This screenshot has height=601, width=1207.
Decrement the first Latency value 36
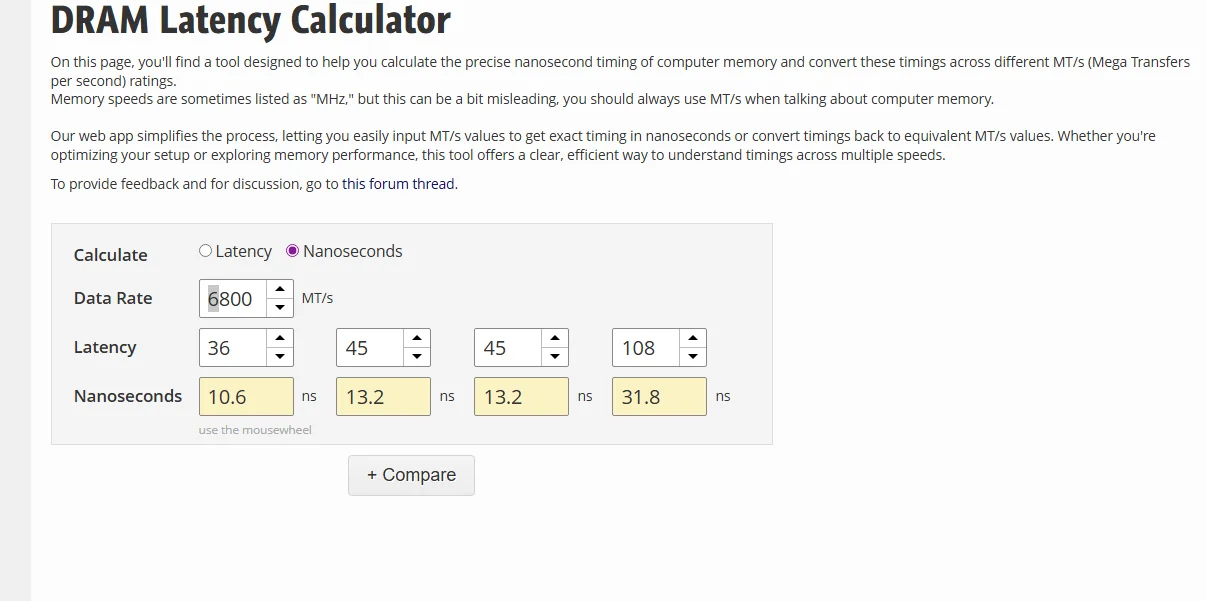pyautogui.click(x=280, y=356)
